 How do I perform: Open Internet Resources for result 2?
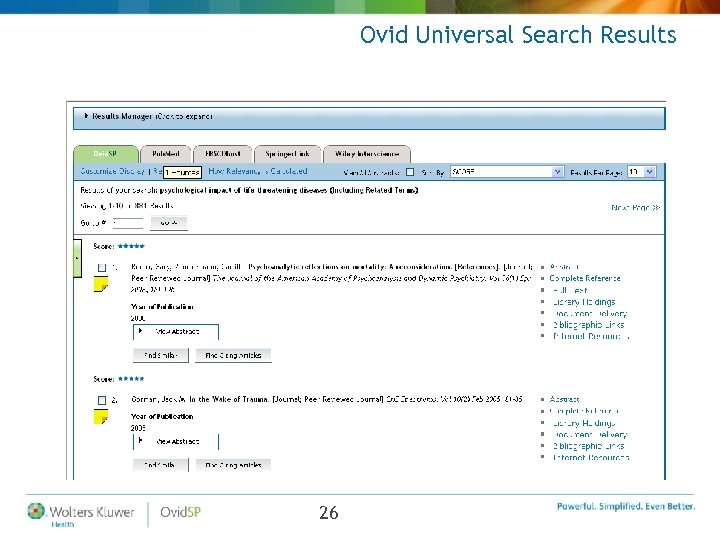(x=591, y=457)
